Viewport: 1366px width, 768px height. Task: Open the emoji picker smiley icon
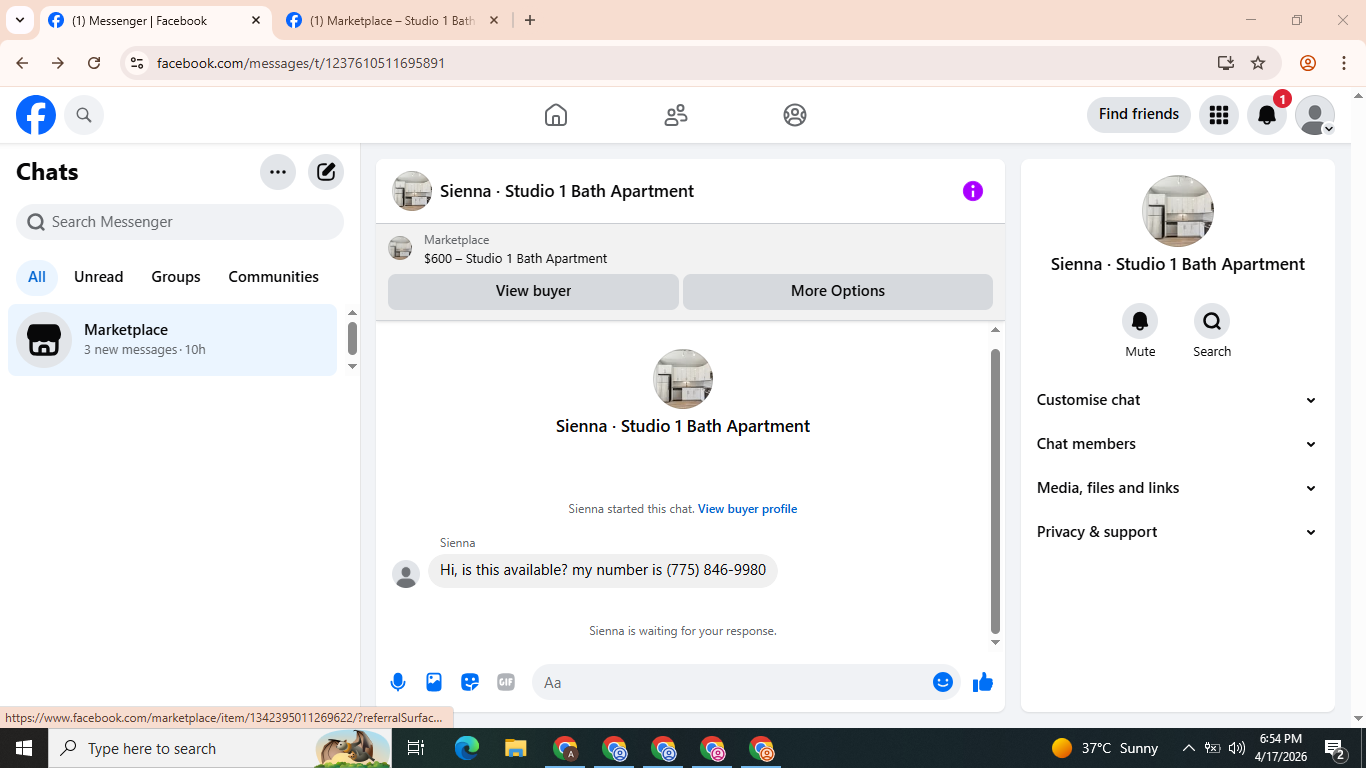[x=943, y=682]
